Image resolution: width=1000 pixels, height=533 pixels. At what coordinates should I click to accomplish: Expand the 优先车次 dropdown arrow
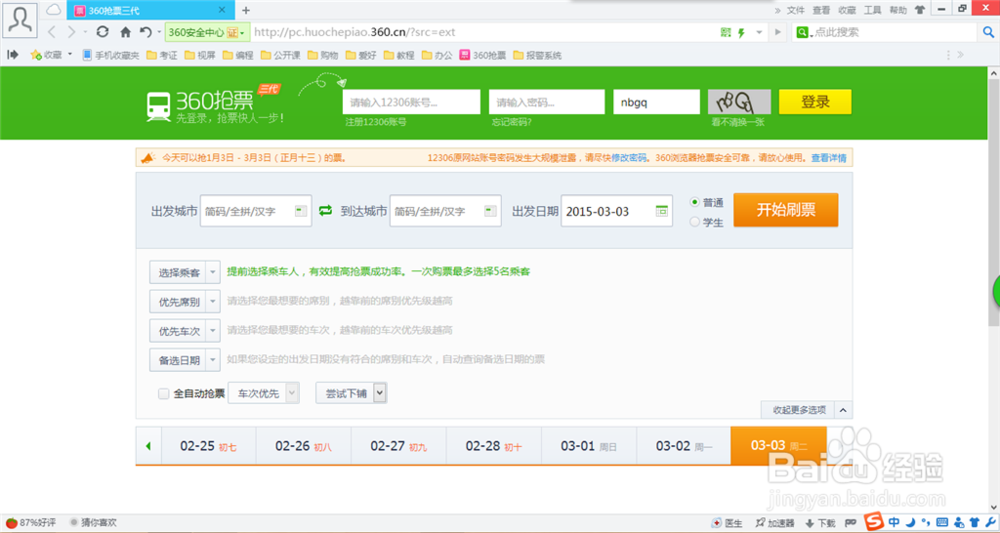click(213, 330)
